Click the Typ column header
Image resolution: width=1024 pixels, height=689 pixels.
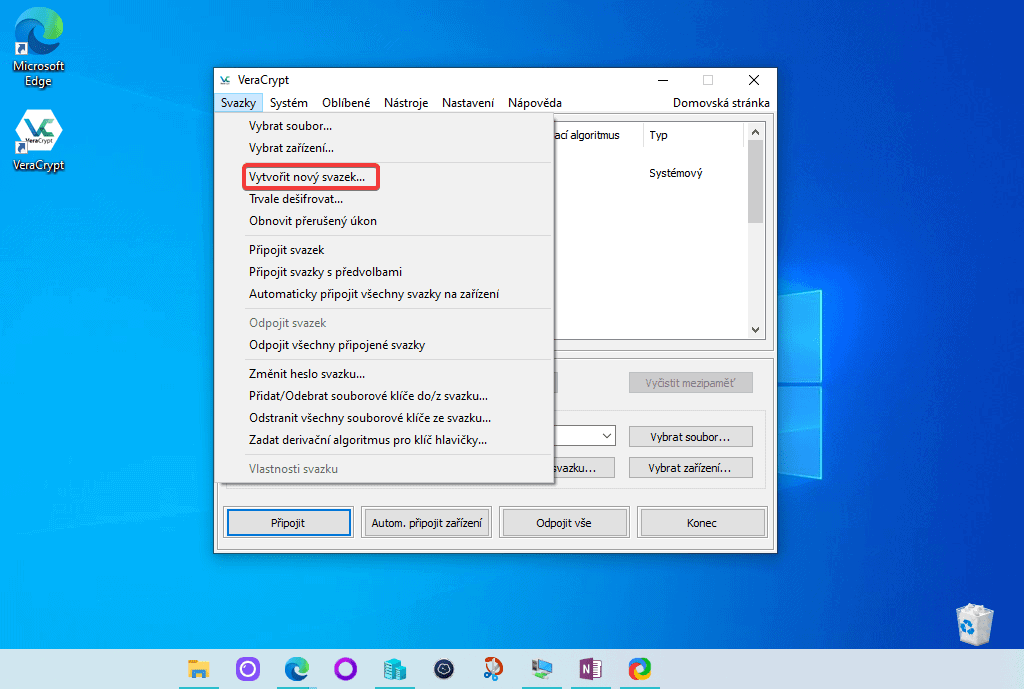point(693,135)
